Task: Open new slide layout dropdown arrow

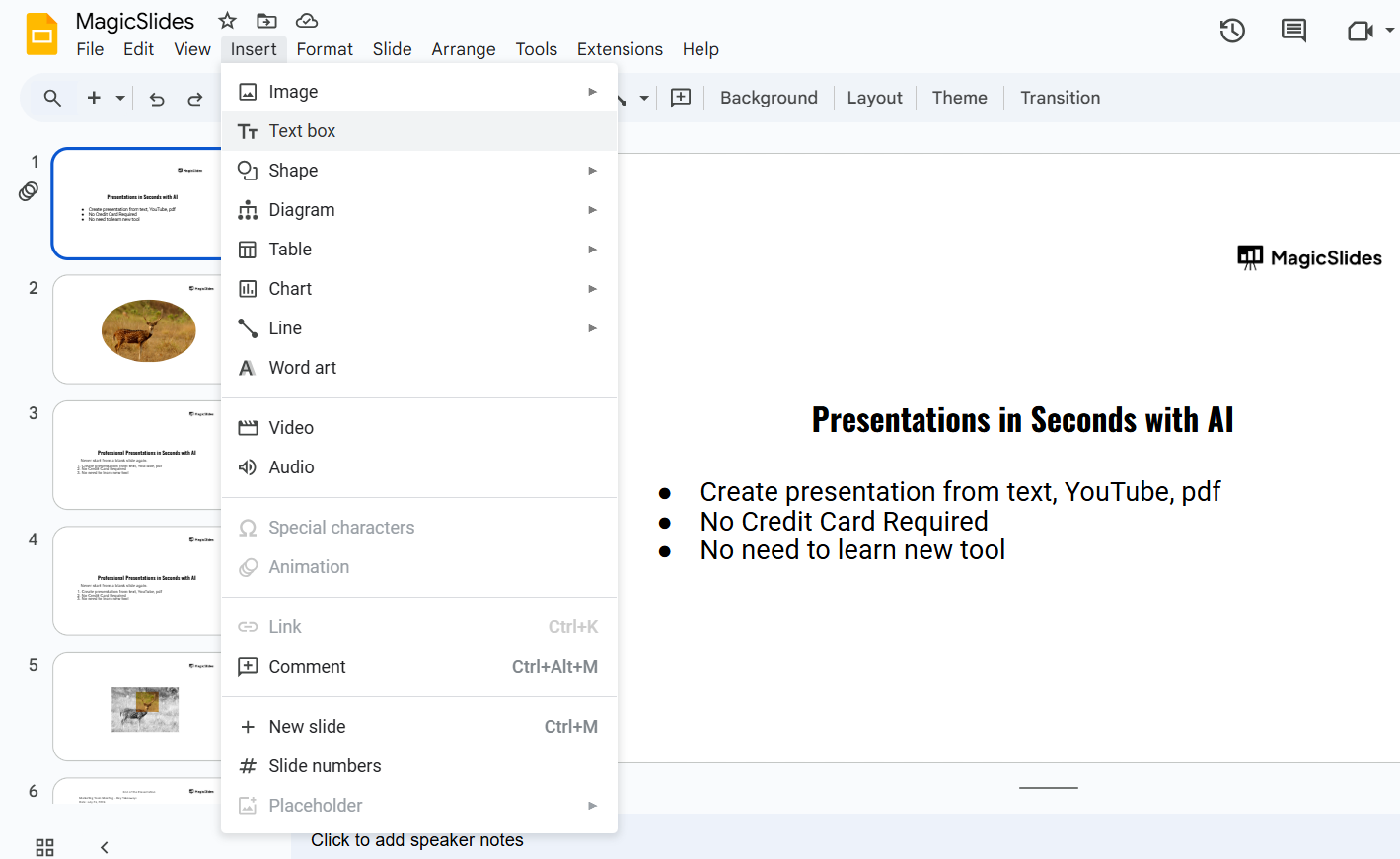Action: [x=120, y=99]
